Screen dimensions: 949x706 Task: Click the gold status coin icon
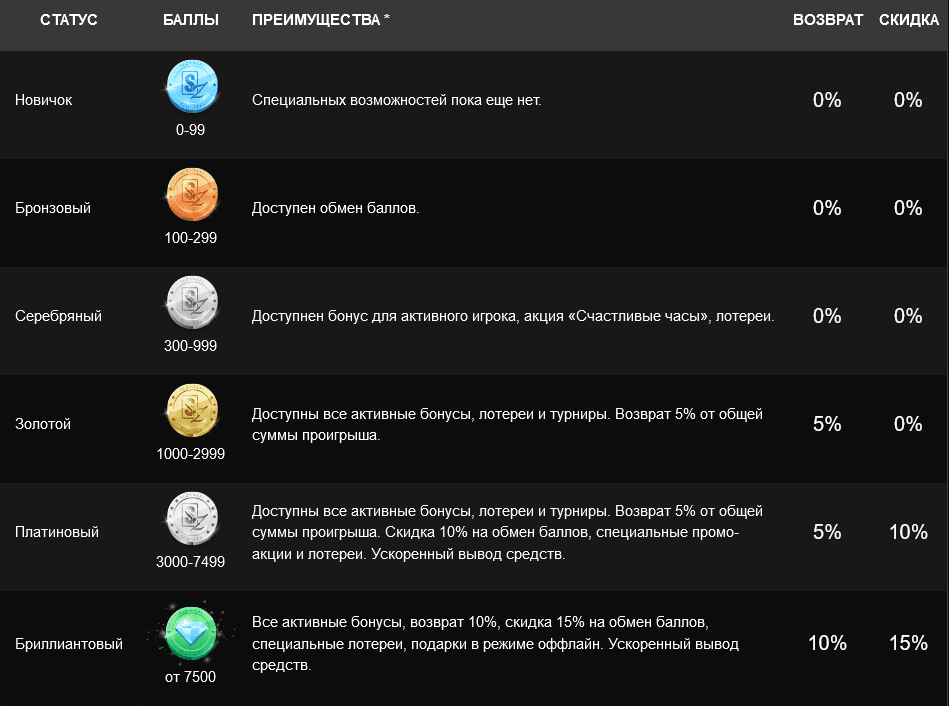[192, 410]
